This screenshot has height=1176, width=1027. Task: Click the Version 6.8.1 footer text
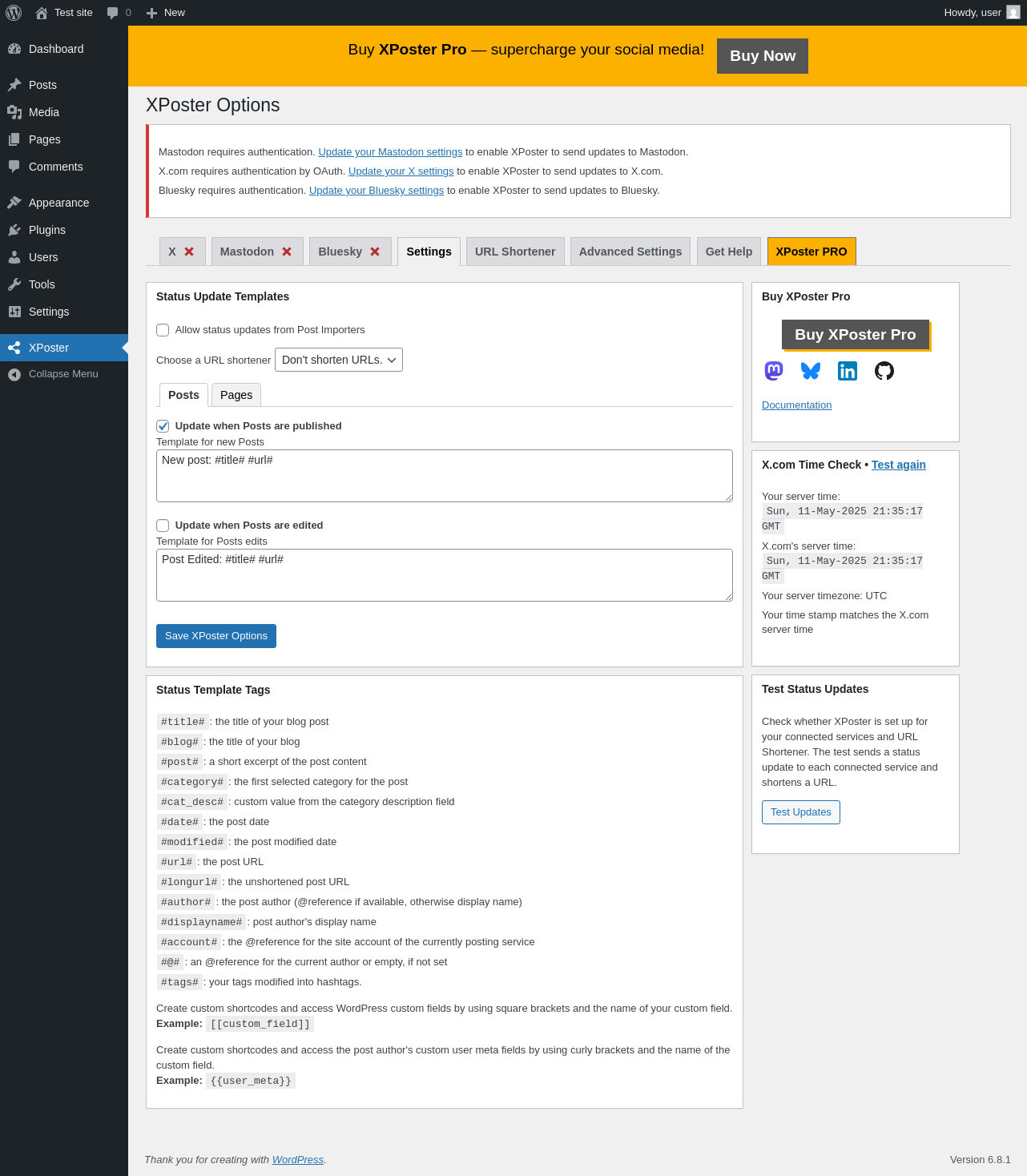click(x=981, y=1160)
